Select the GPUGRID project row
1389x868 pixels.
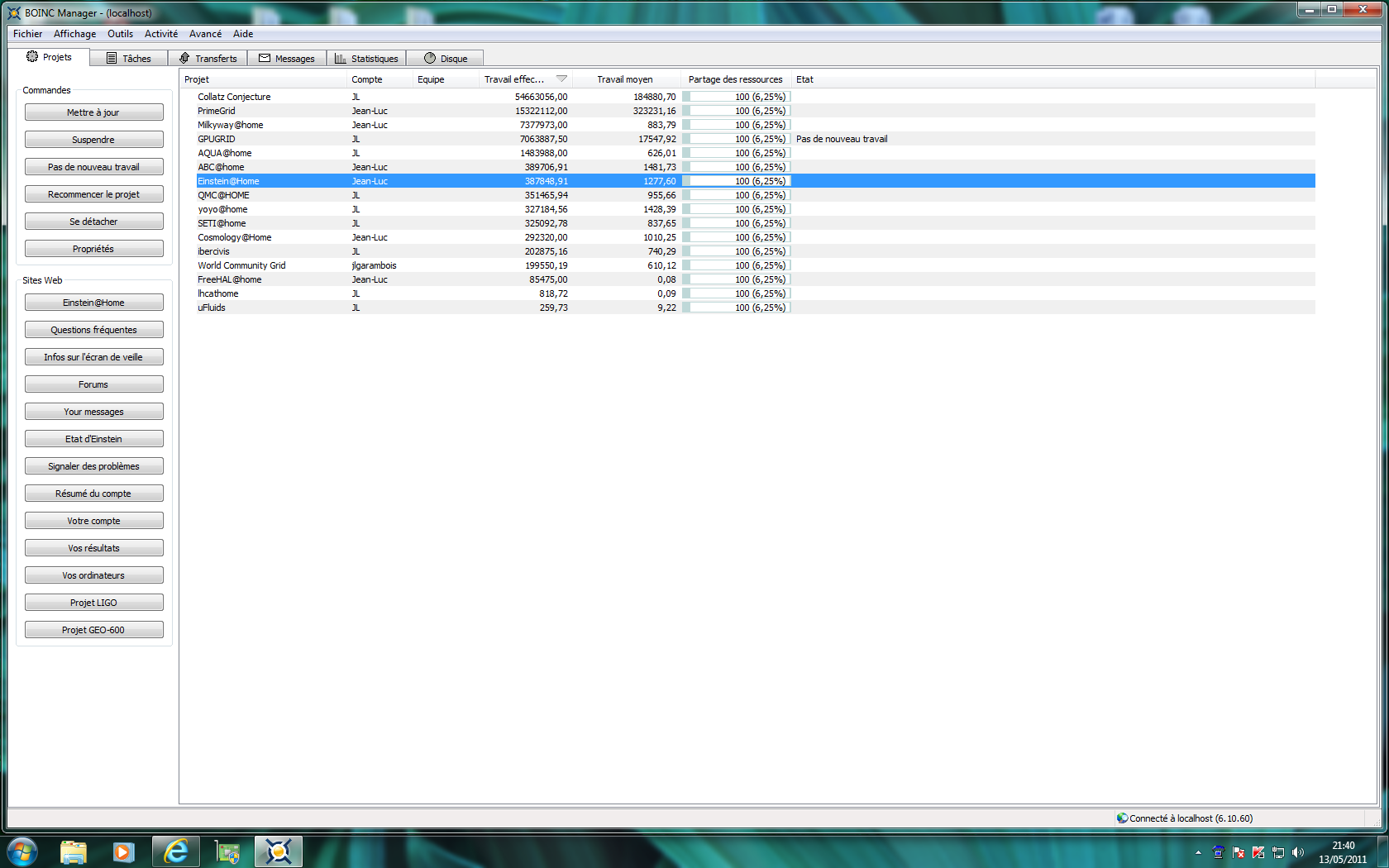click(756, 139)
